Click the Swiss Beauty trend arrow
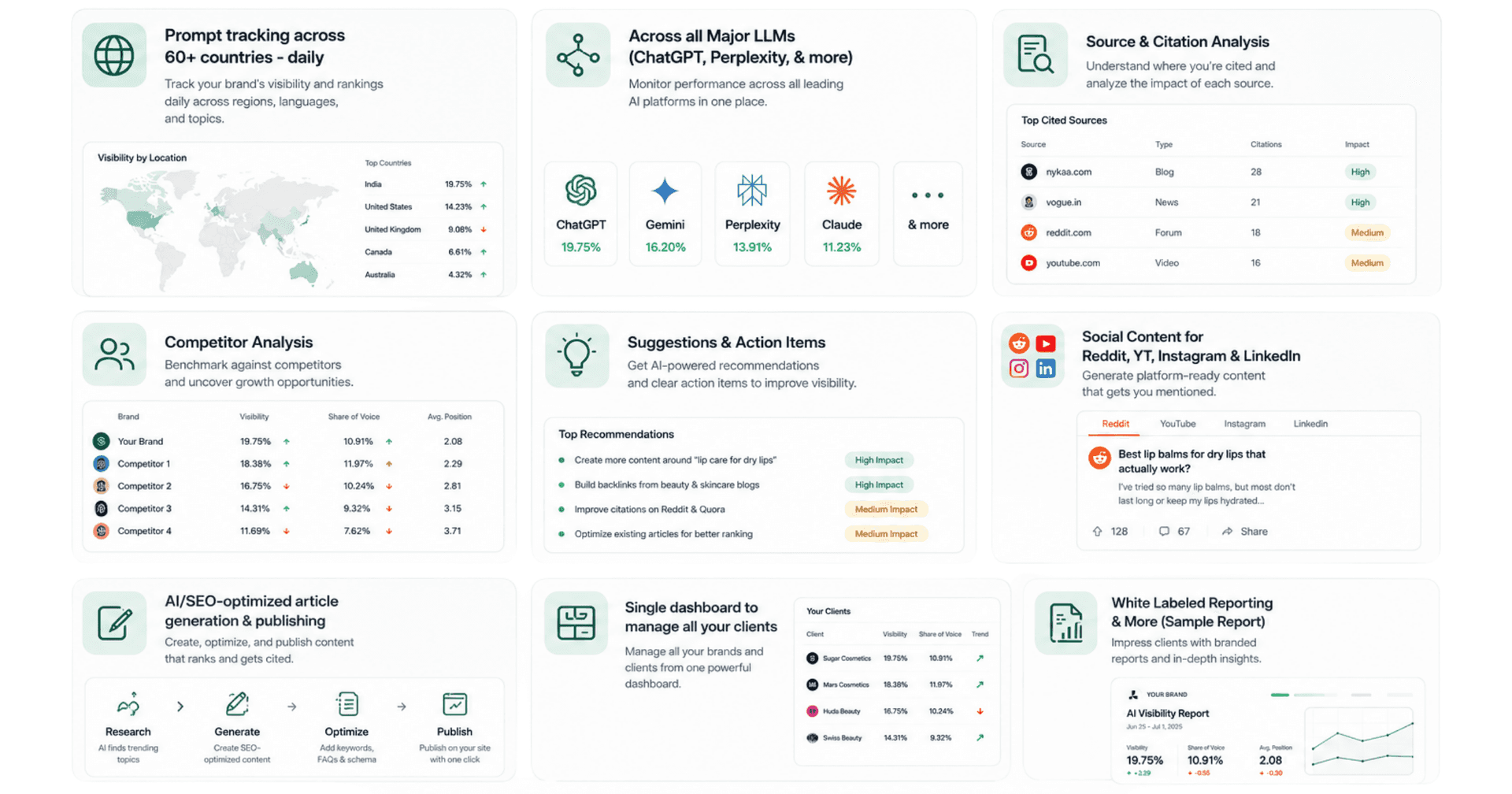This screenshot has width=1512, height=794. pos(980,738)
